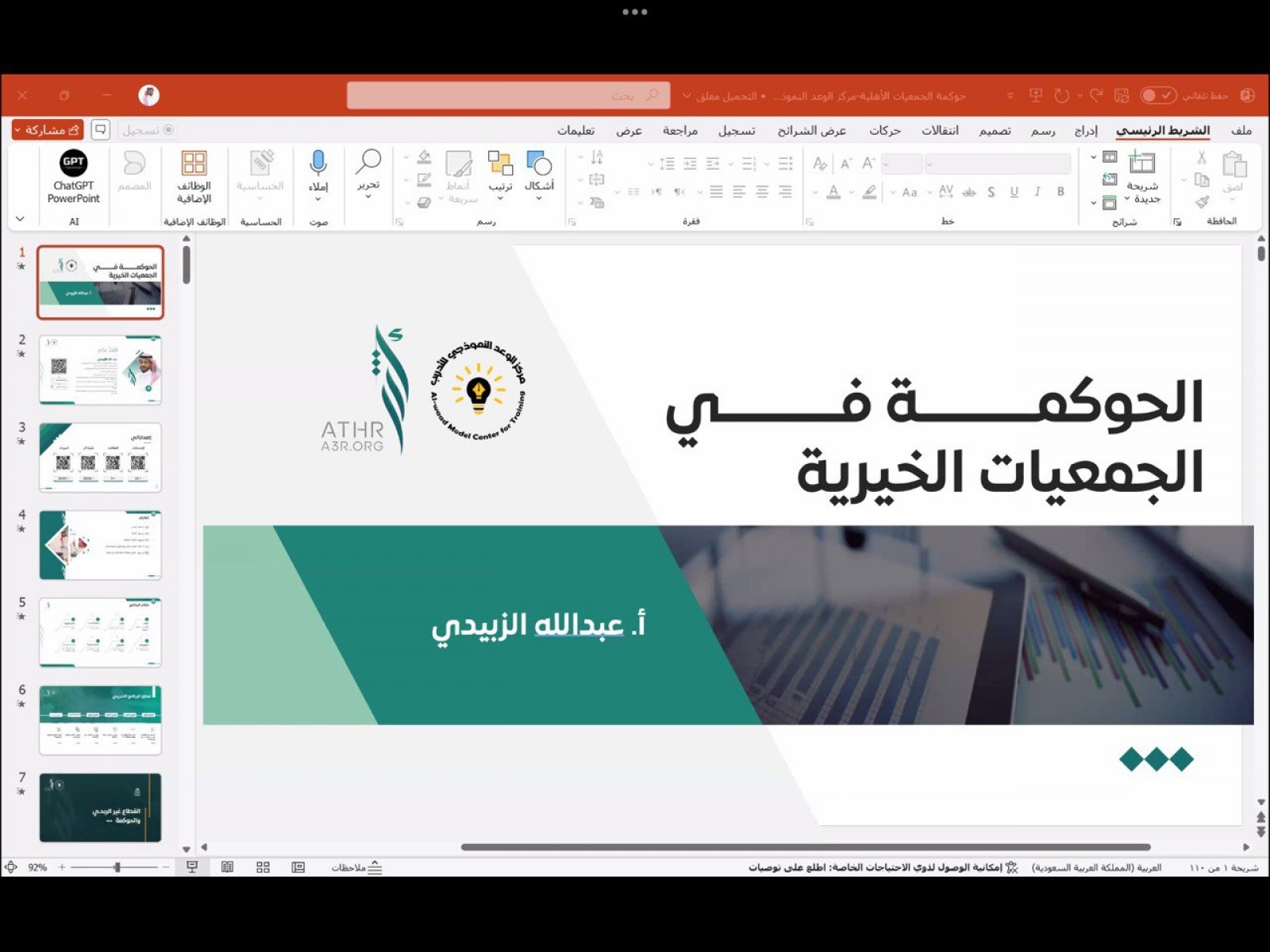This screenshot has width=1270, height=952.
Task: Open the Shapes (أشكال) gallery
Action: (539, 173)
